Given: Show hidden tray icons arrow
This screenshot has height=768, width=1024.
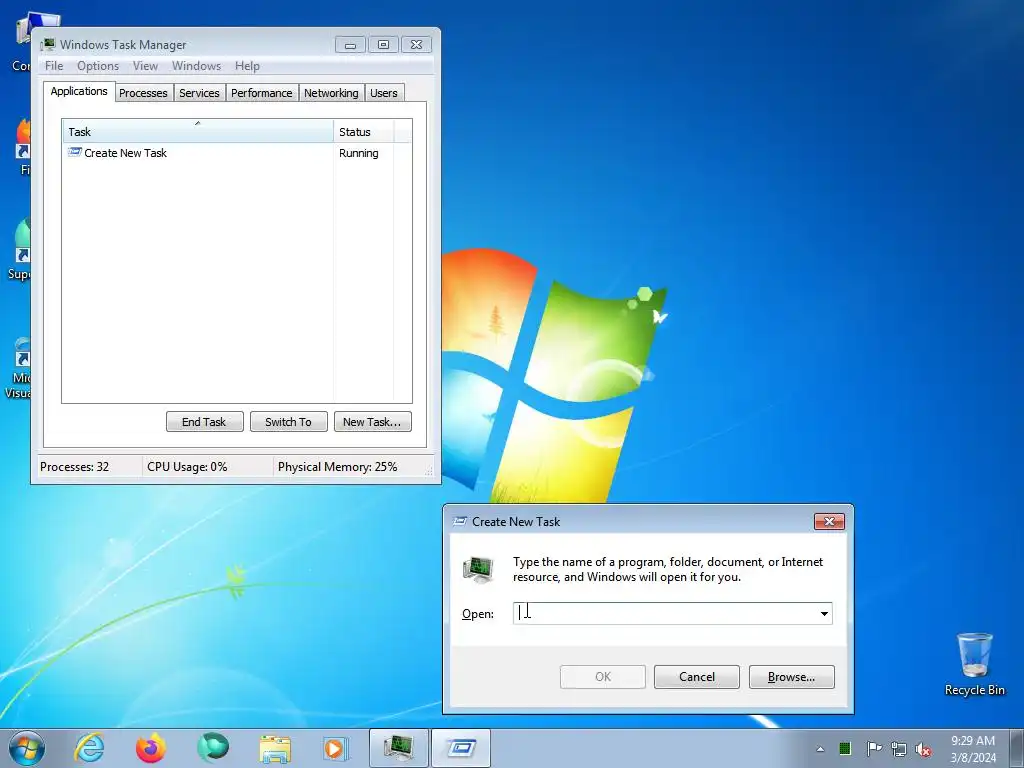Looking at the screenshot, I should [x=820, y=749].
